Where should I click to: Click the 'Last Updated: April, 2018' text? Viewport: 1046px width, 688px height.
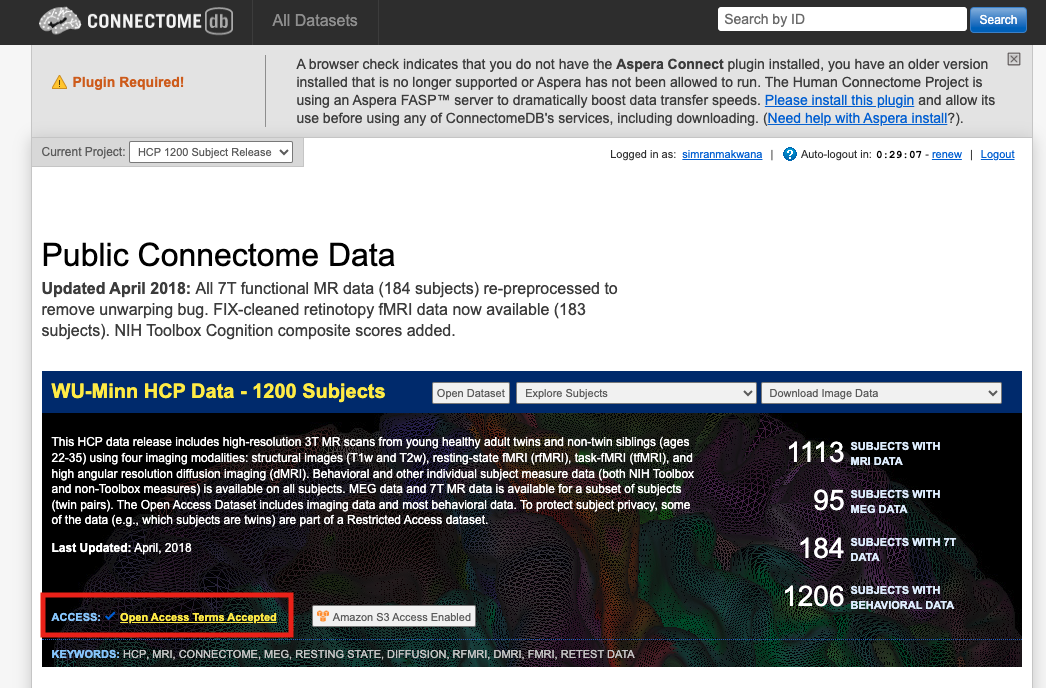[x=121, y=548]
